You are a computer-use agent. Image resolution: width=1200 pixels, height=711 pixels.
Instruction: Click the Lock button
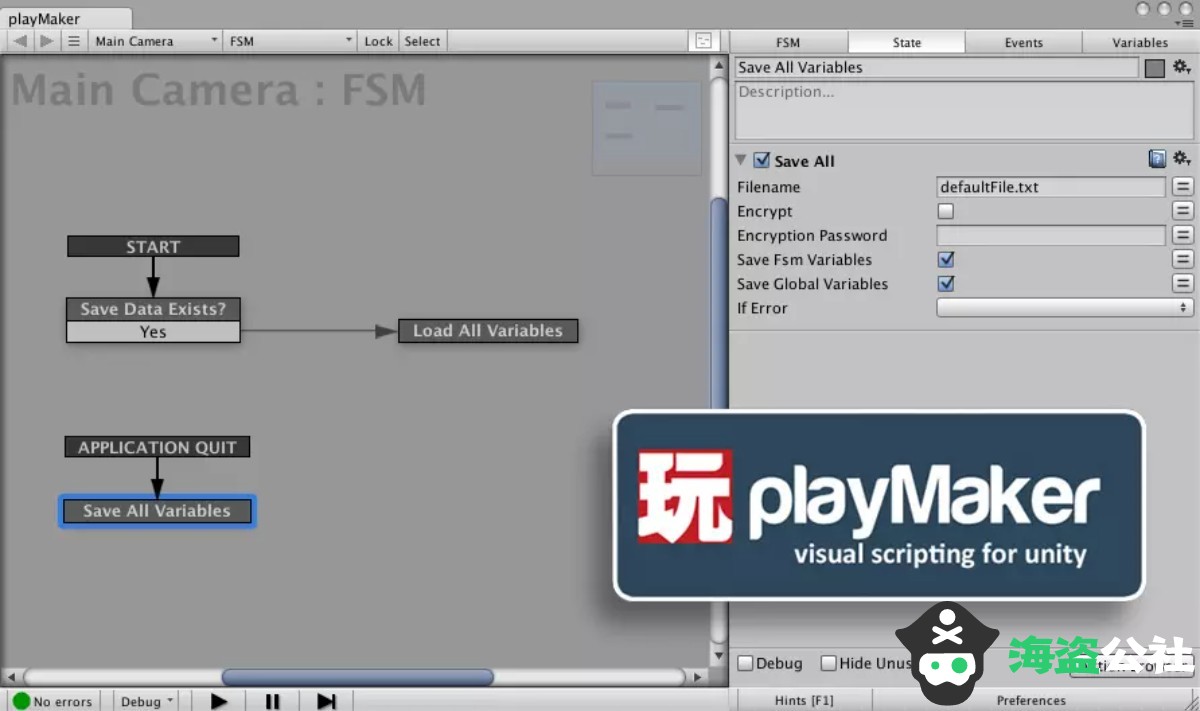point(379,41)
